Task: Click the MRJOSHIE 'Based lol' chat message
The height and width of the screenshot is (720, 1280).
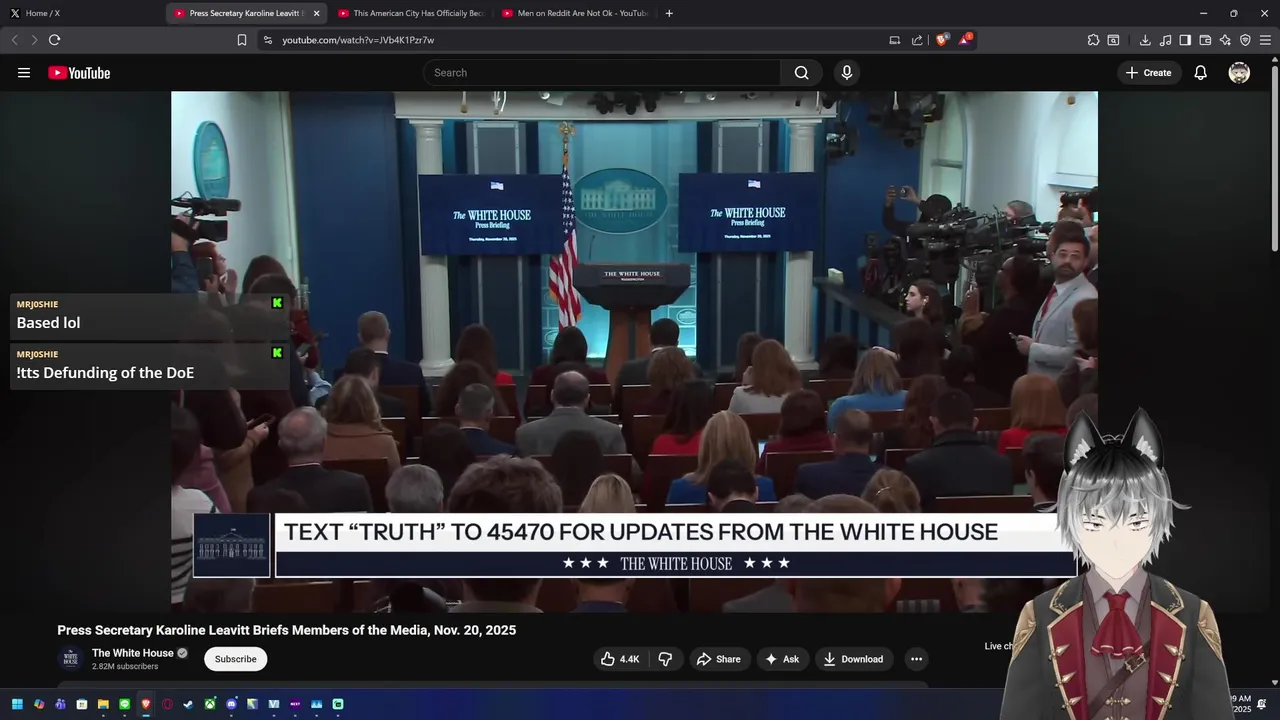Action: tap(150, 315)
